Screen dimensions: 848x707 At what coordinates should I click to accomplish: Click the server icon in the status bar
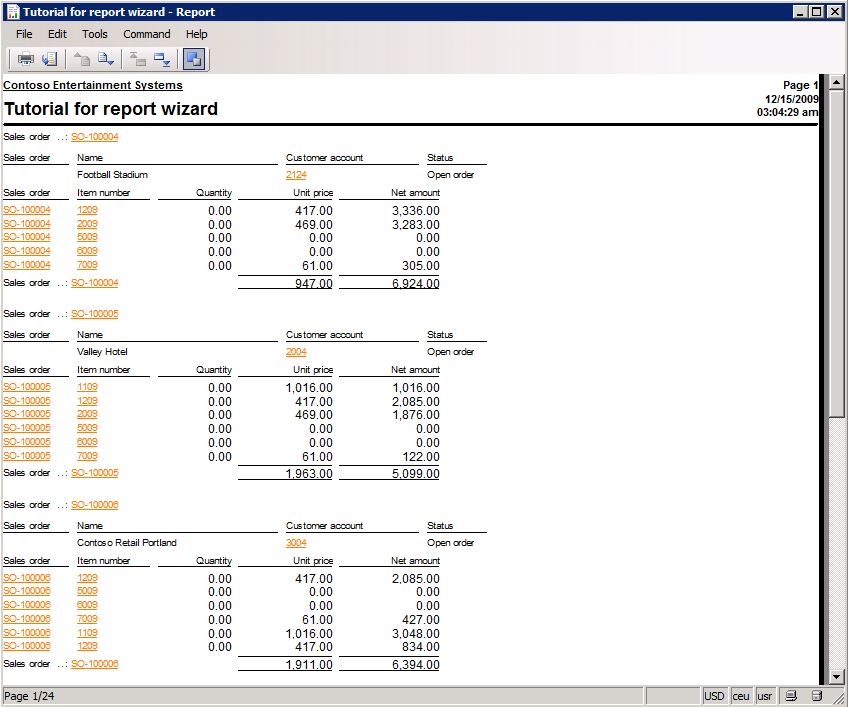tap(817, 696)
